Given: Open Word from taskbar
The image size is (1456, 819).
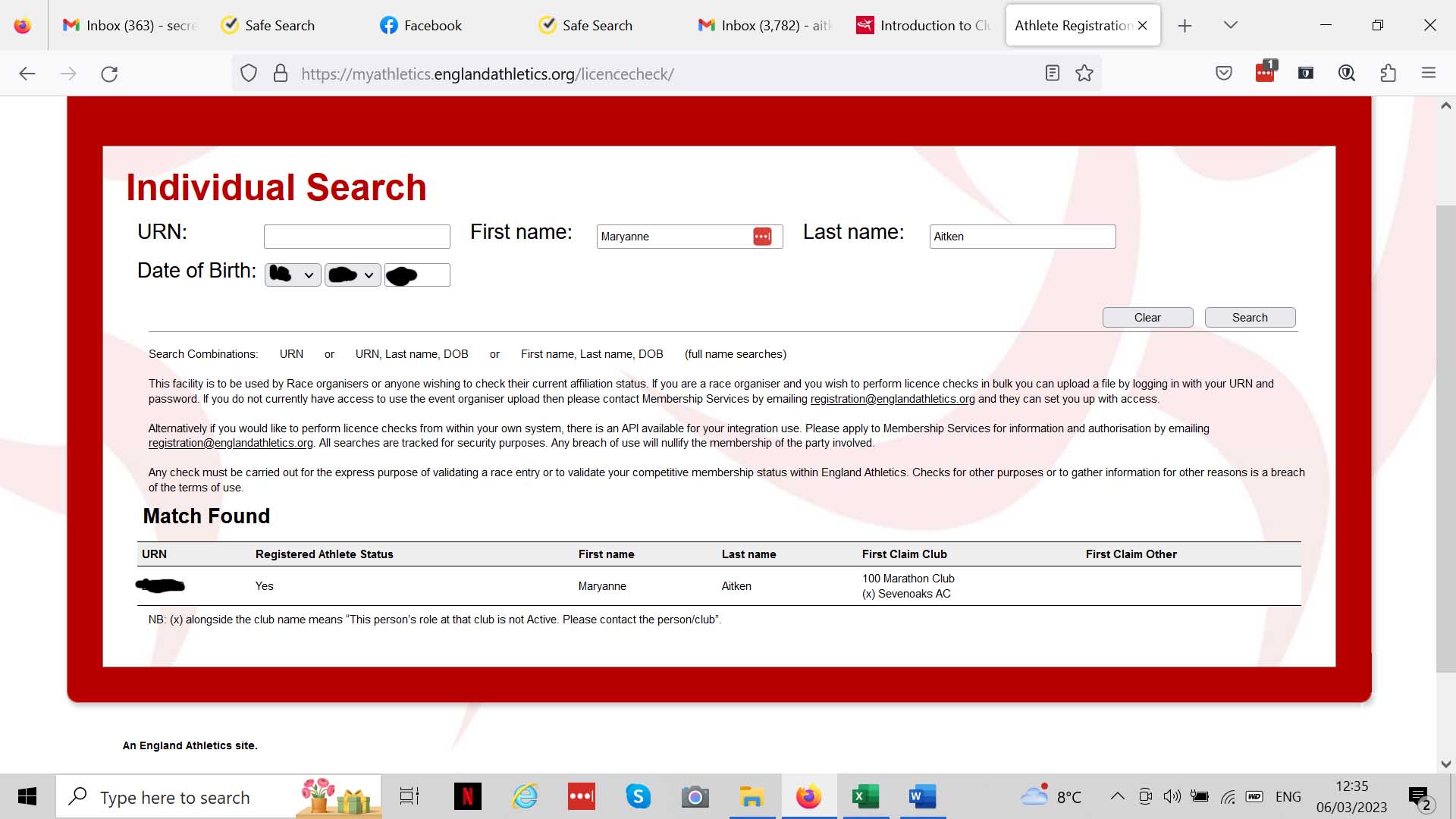Looking at the screenshot, I should click(922, 797).
